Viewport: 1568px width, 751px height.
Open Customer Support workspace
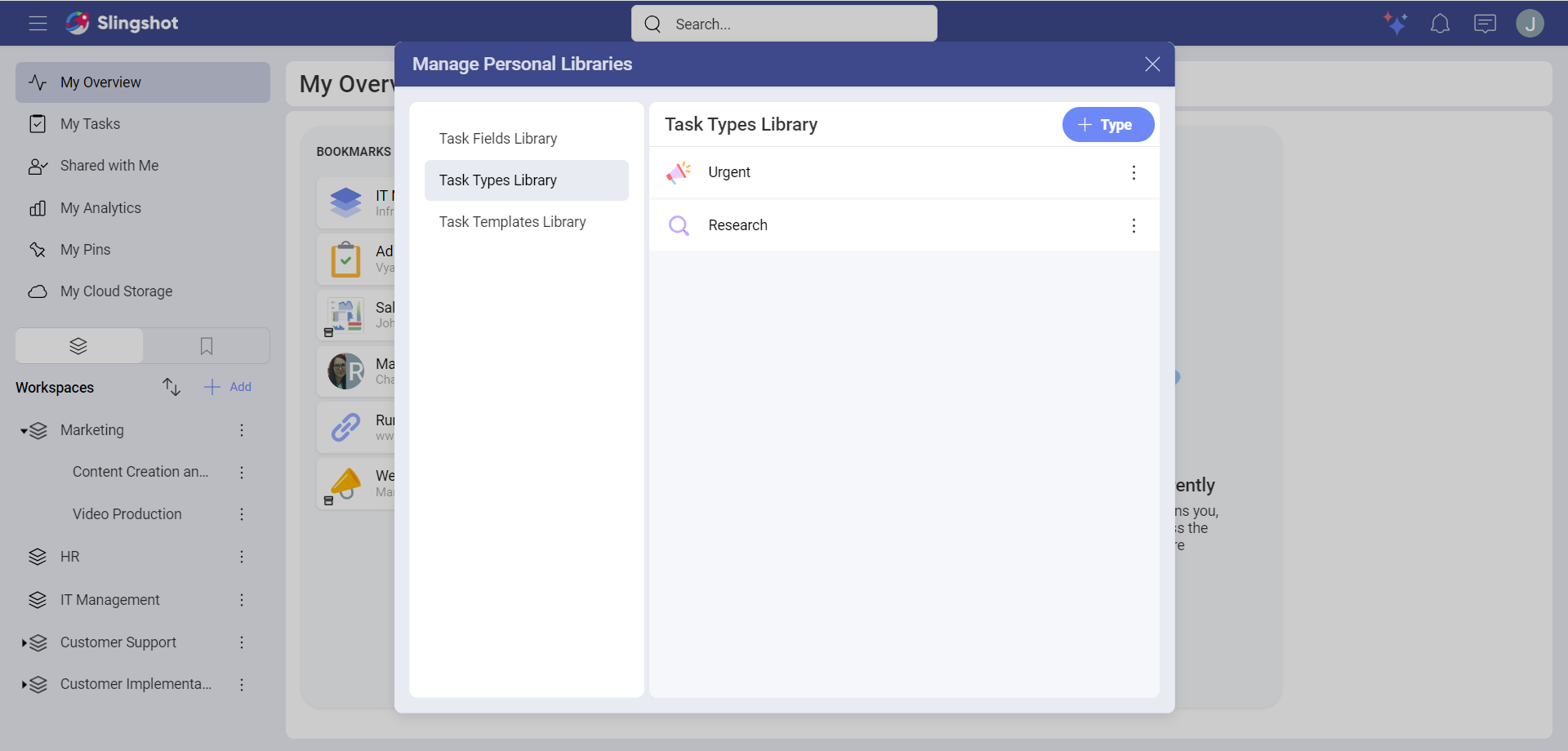pos(118,642)
